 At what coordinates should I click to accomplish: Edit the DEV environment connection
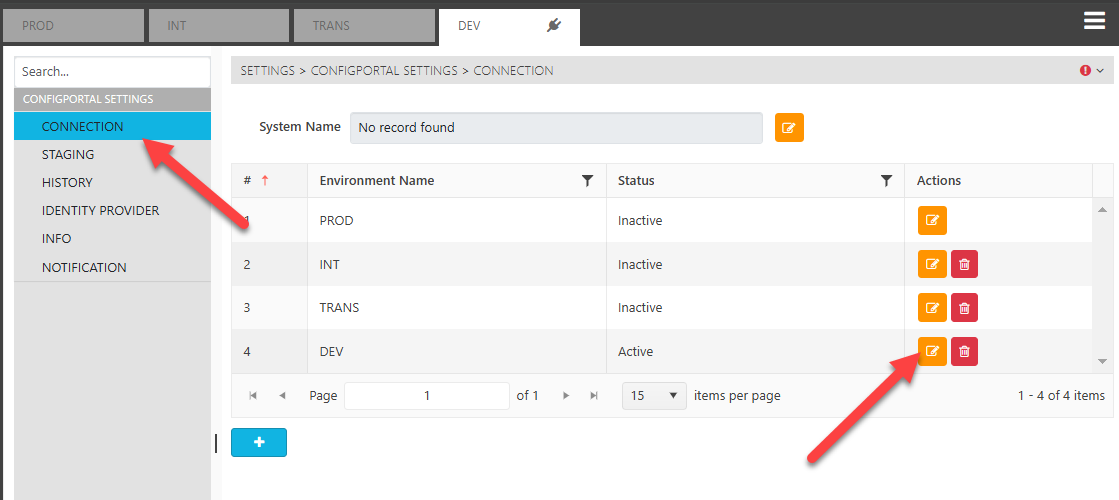[x=932, y=351]
